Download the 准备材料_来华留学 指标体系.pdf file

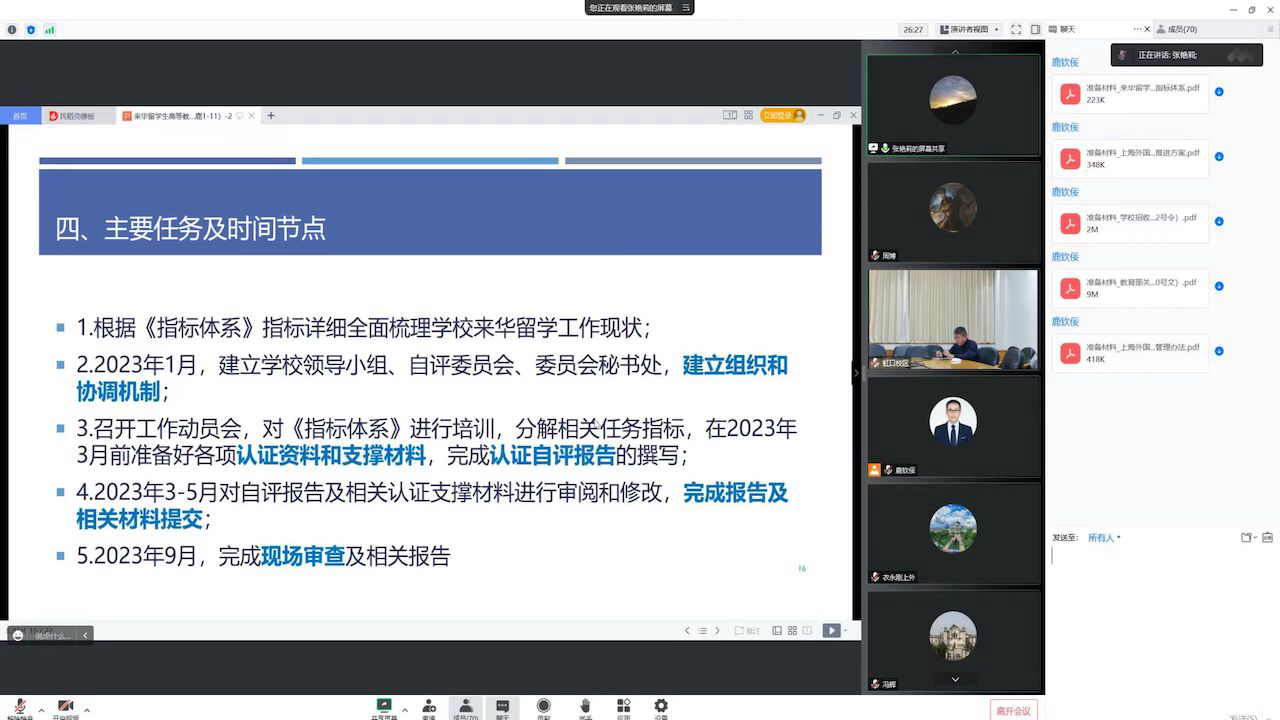click(1219, 92)
